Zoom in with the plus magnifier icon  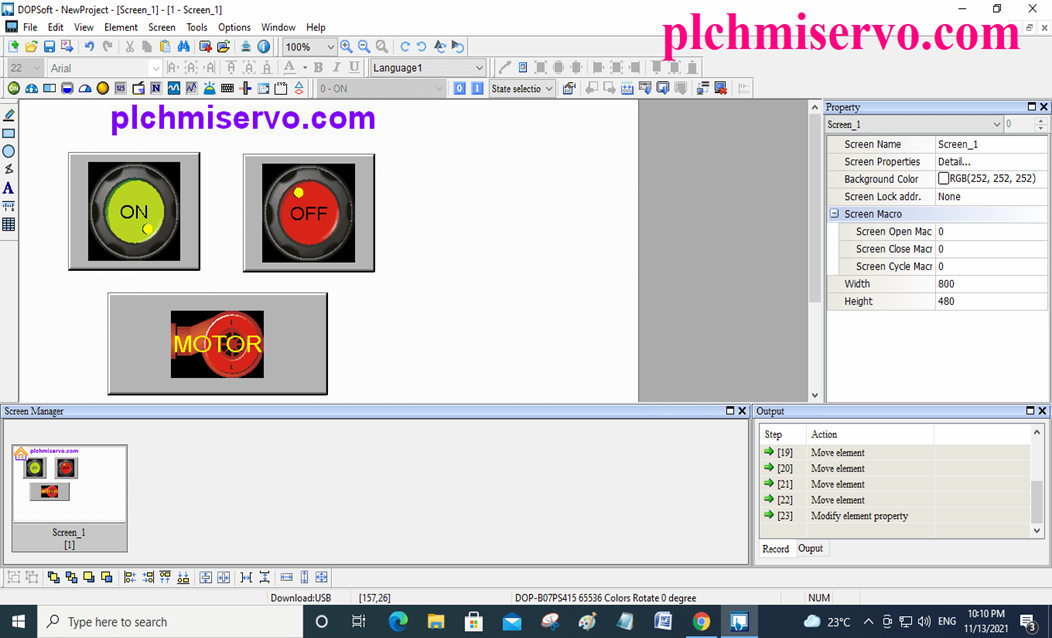tap(346, 46)
